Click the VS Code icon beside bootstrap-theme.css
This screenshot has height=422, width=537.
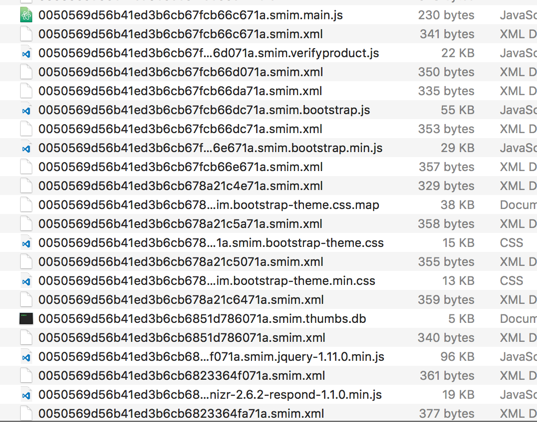(x=26, y=243)
